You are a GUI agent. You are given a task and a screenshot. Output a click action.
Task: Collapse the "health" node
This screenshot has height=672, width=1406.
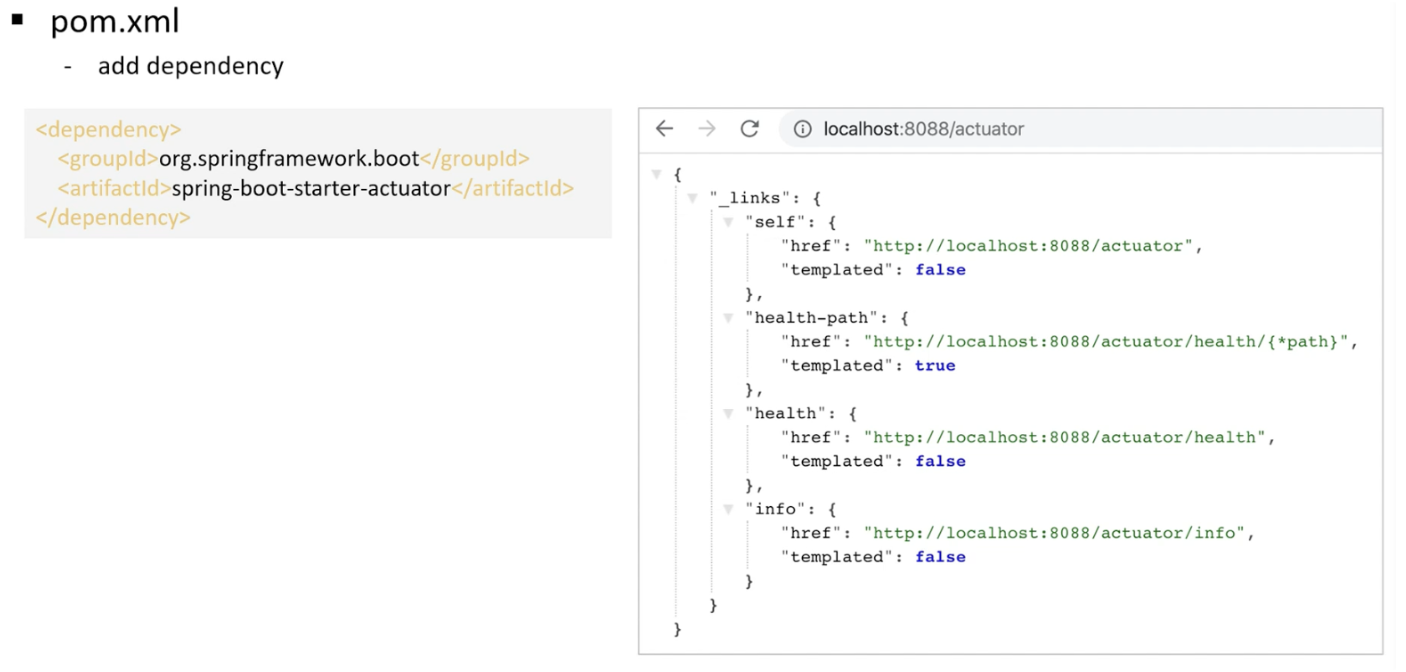coord(729,413)
